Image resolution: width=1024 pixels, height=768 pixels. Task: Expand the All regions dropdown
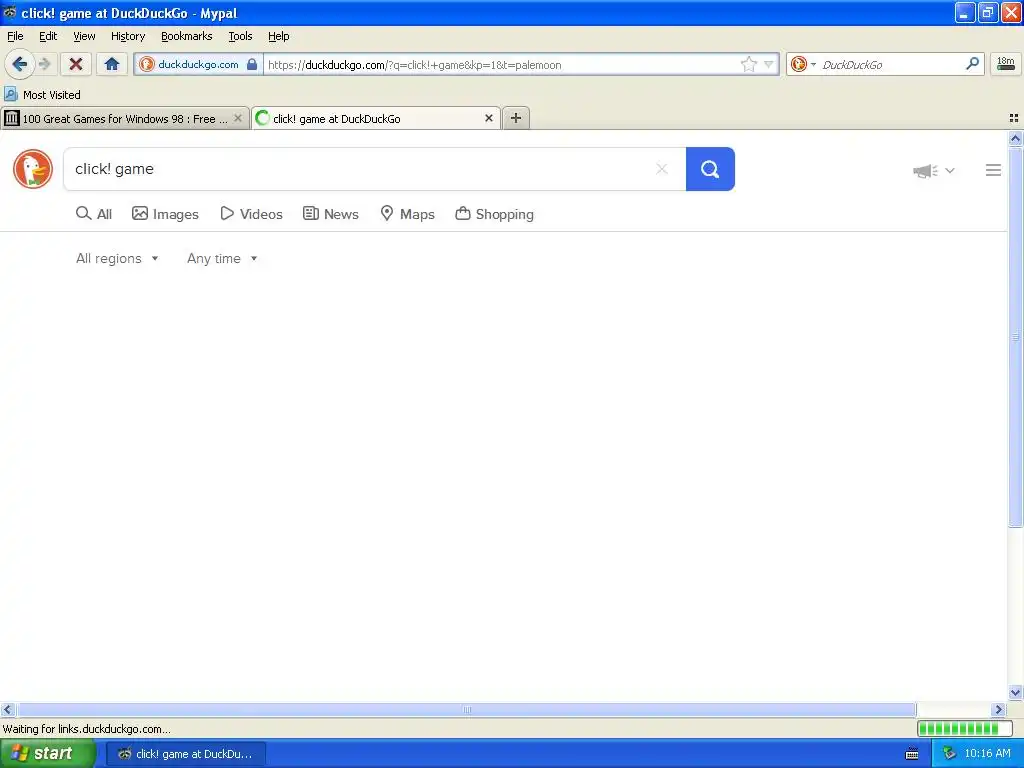click(x=117, y=259)
